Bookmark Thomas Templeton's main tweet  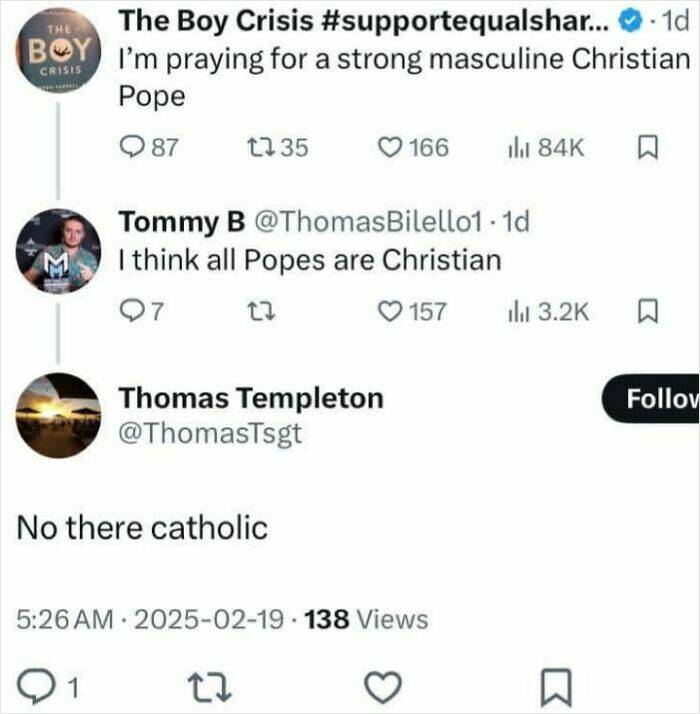[x=552, y=687]
